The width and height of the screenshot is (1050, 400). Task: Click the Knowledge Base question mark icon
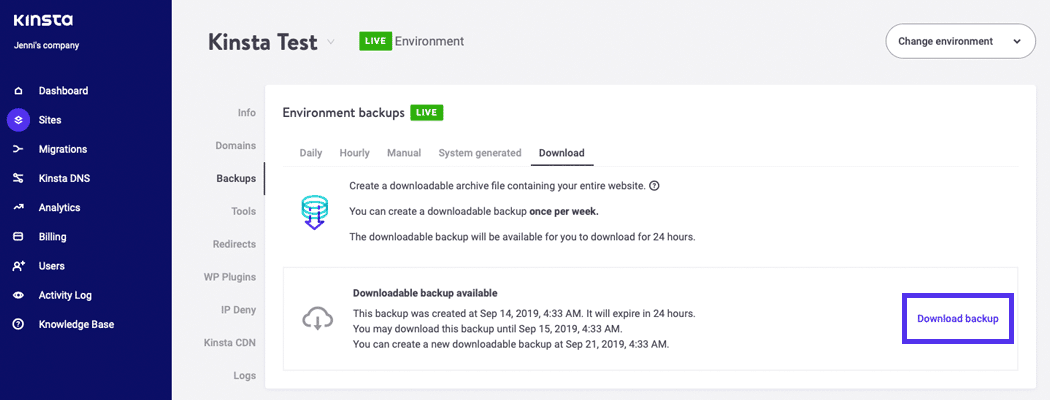[x=18, y=325]
